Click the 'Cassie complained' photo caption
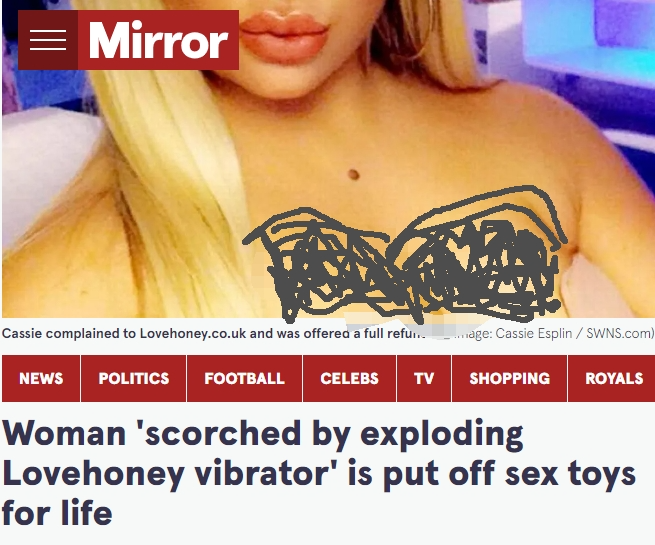 [213, 333]
